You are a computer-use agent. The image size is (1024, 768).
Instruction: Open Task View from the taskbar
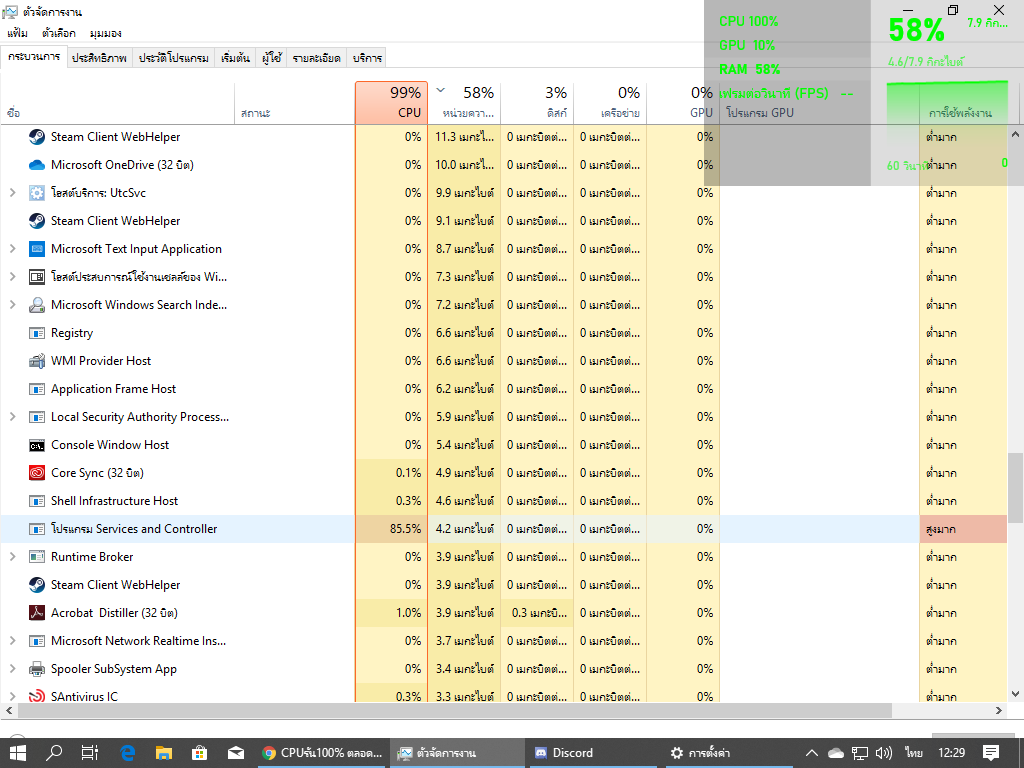pos(89,753)
